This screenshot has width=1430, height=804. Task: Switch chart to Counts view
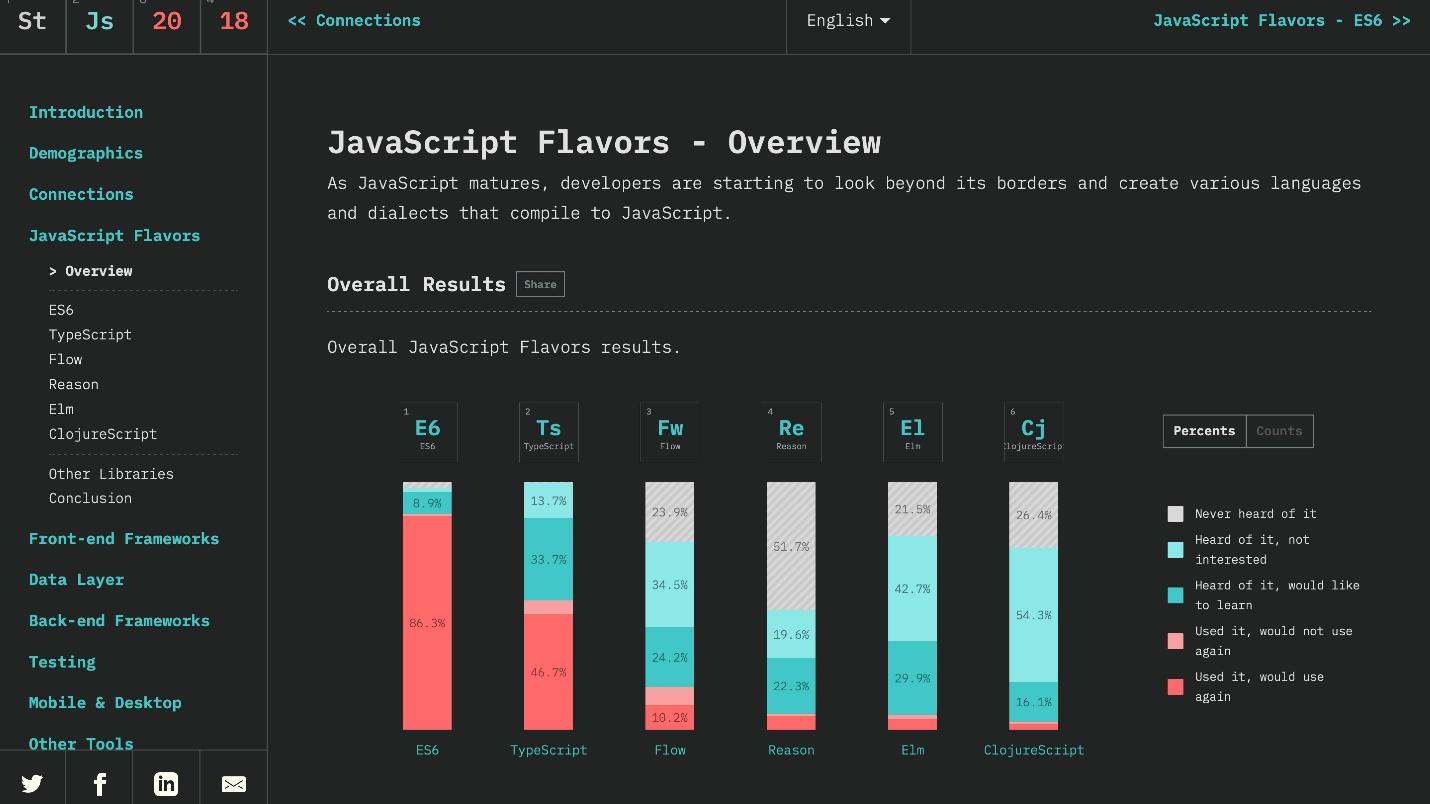pos(1279,431)
